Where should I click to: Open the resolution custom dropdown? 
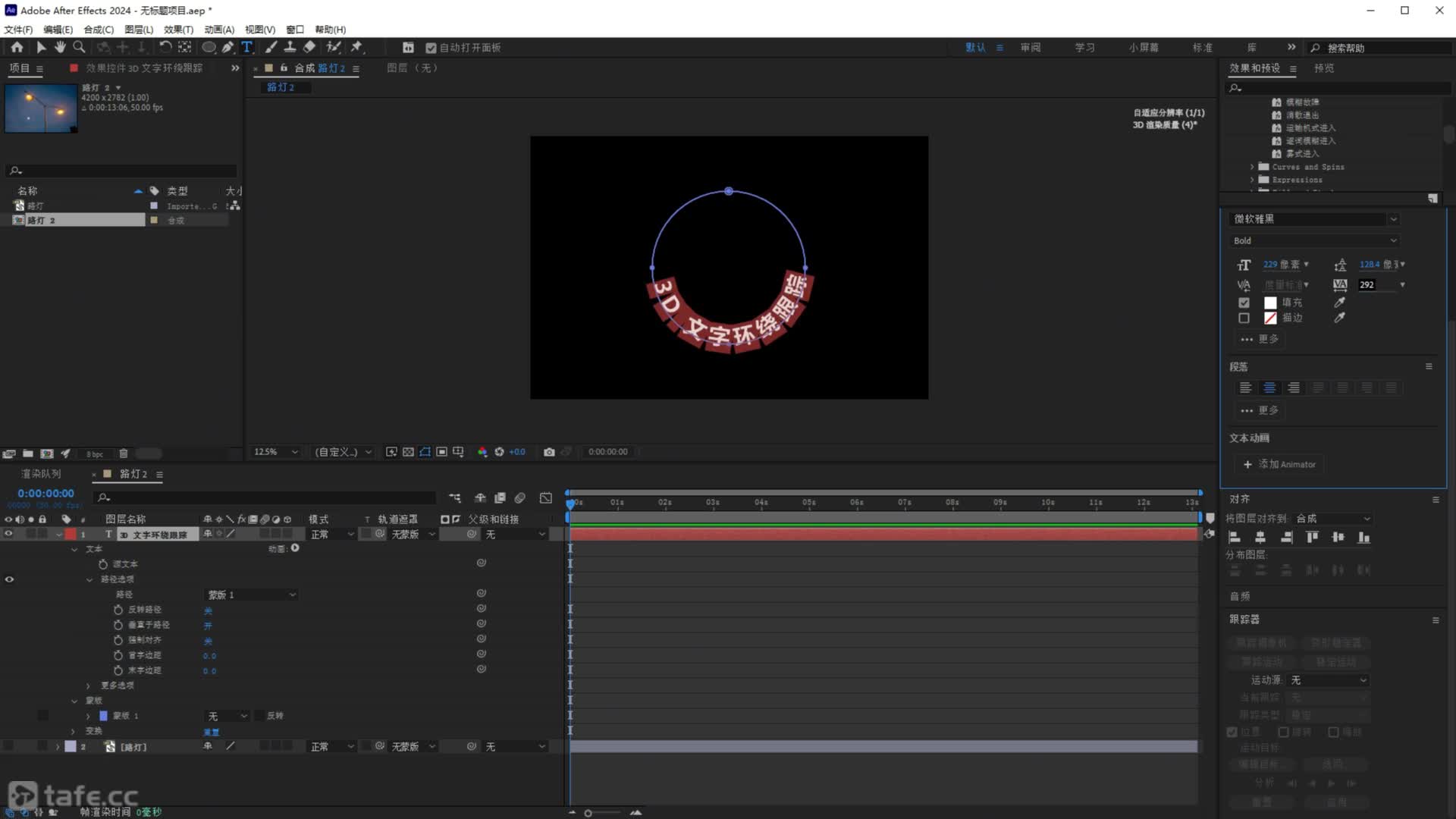point(344,452)
